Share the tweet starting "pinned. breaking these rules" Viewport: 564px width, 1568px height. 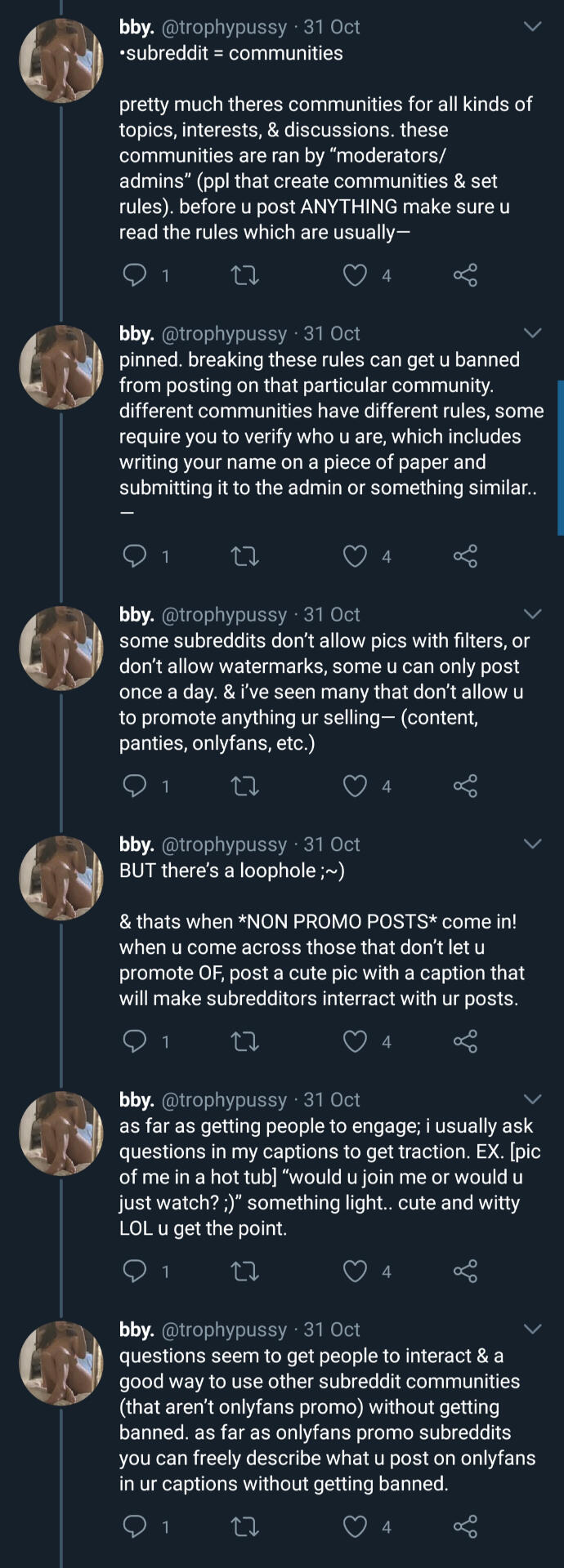(465, 556)
